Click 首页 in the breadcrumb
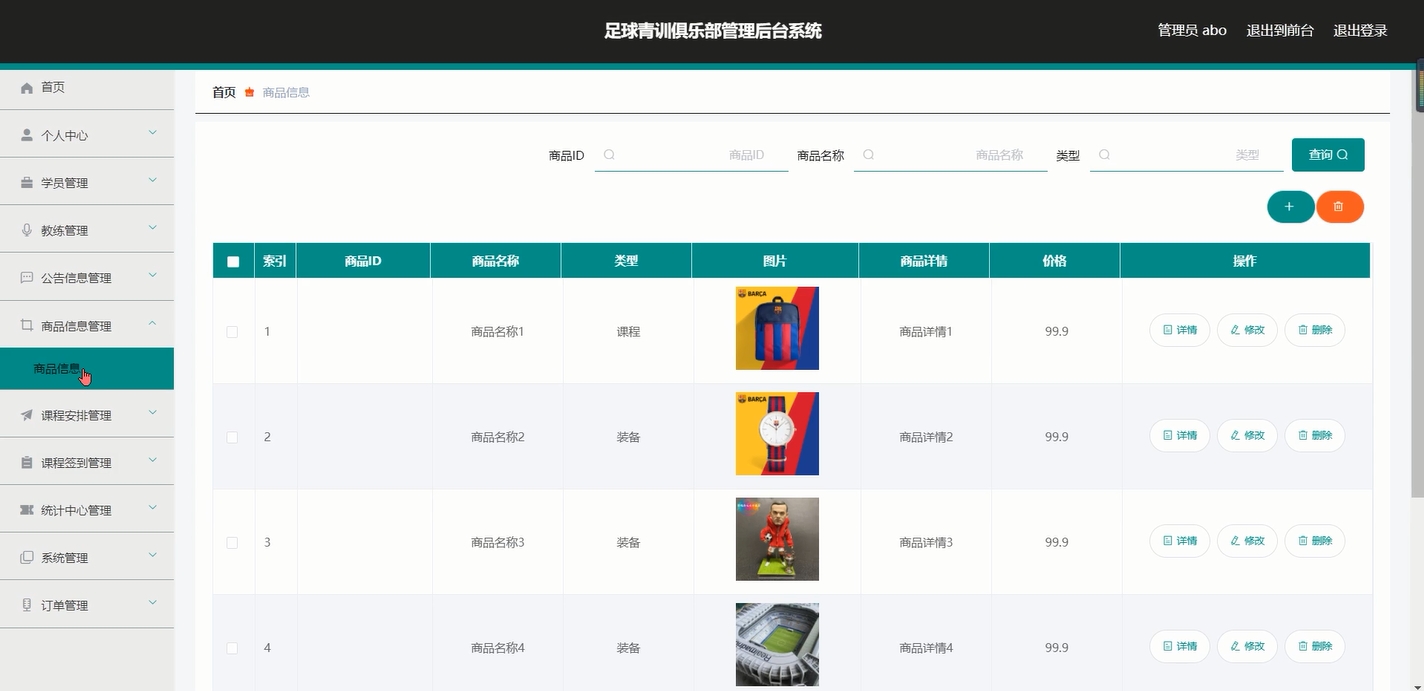Viewport: 1424px width, 691px height. [224, 92]
